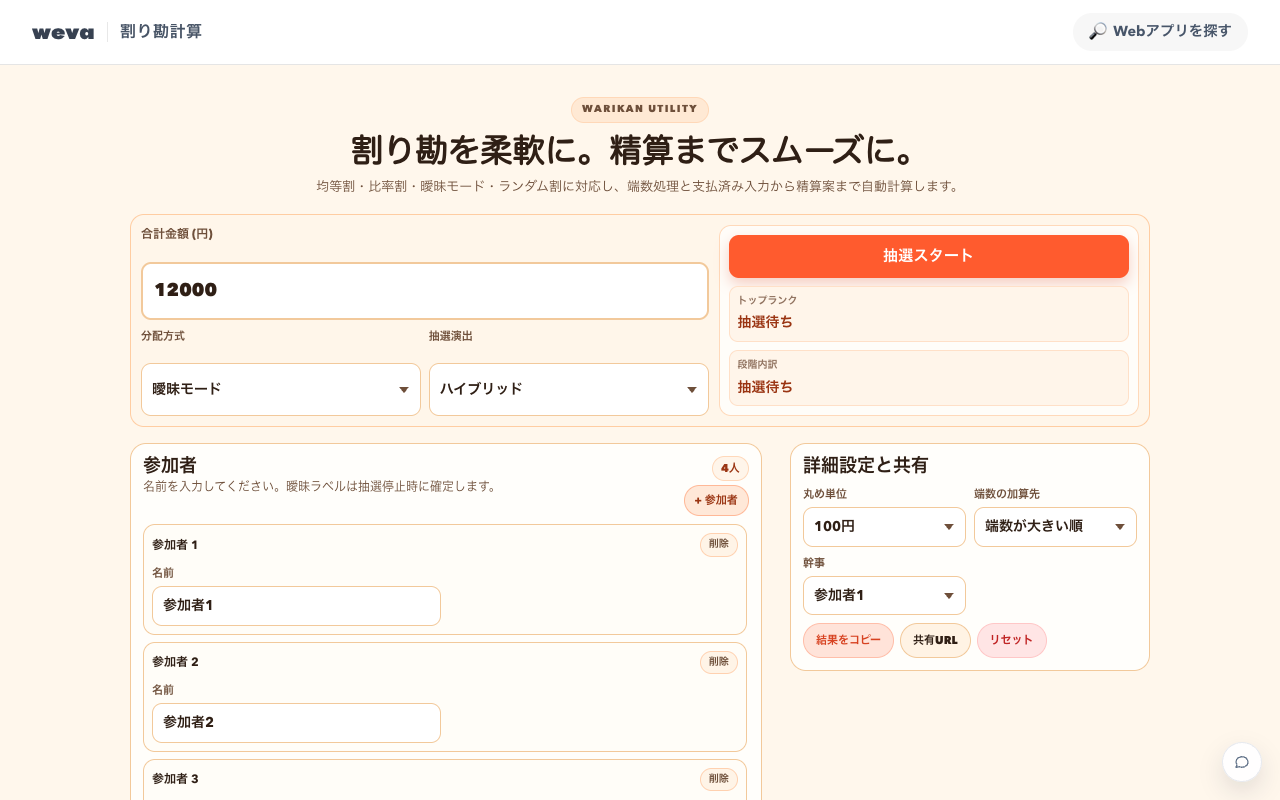Click the 合計金額 (円) label
The image size is (1280, 800).
pyautogui.click(x=177, y=234)
